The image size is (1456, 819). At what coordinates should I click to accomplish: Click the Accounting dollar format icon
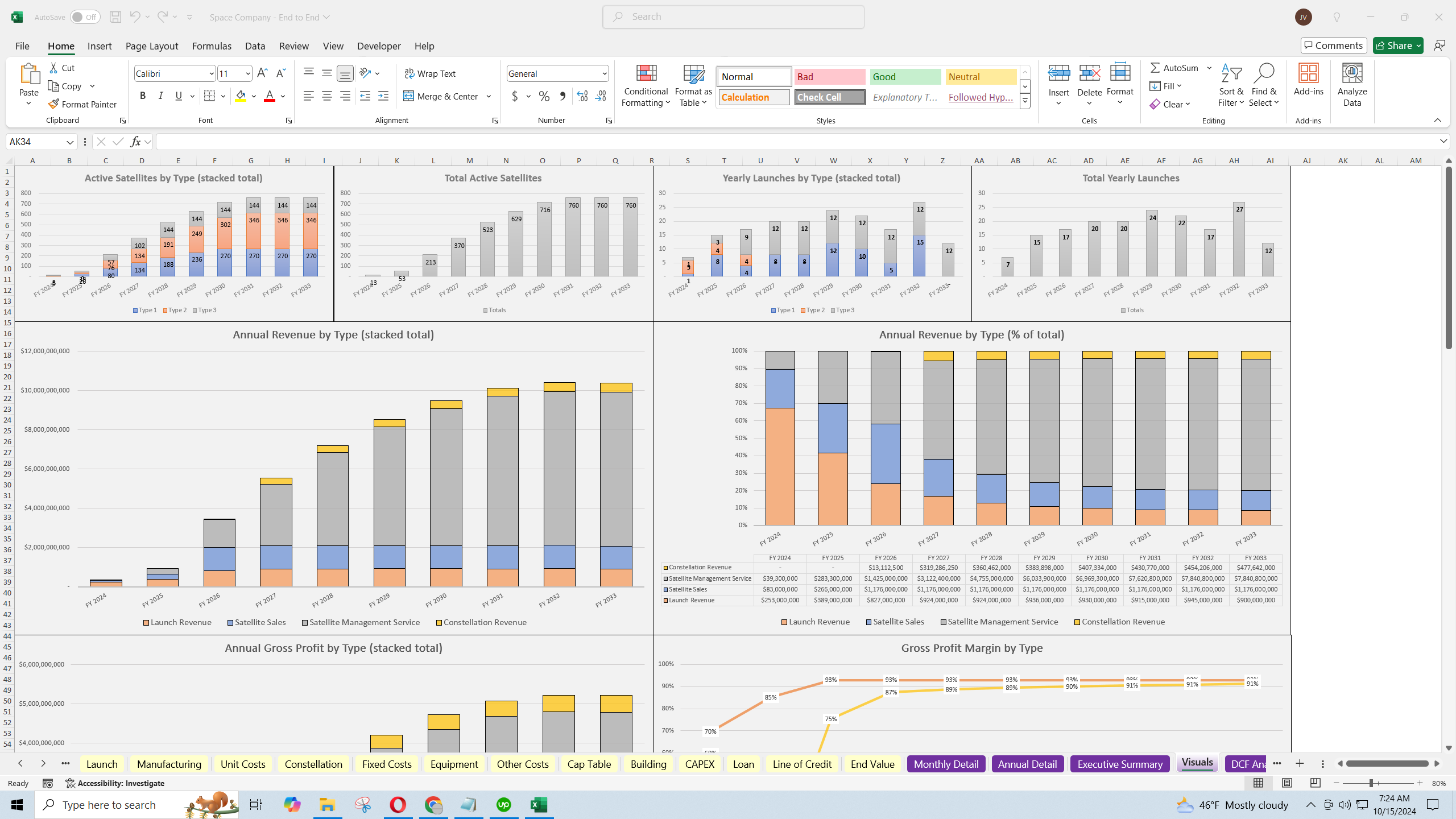click(x=515, y=96)
